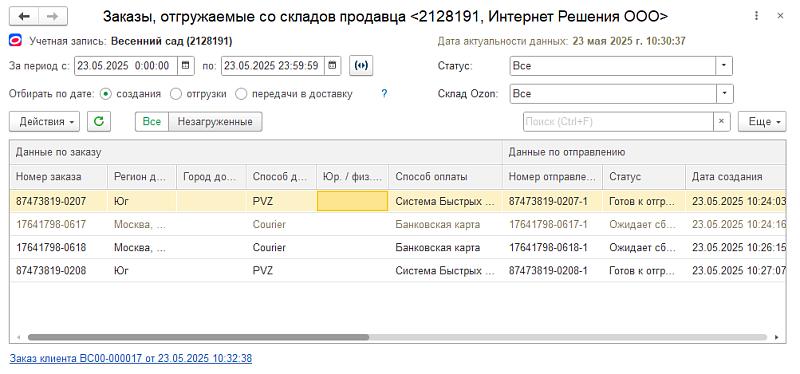Screen dimensions: 800x374
Task: Open calendar for period start date
Action: click(186, 66)
